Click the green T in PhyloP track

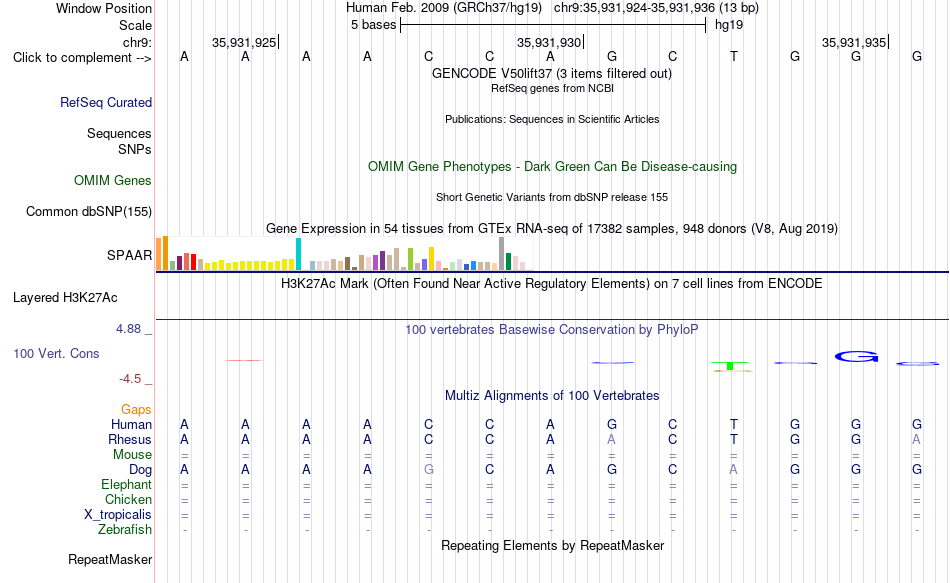[x=731, y=365]
